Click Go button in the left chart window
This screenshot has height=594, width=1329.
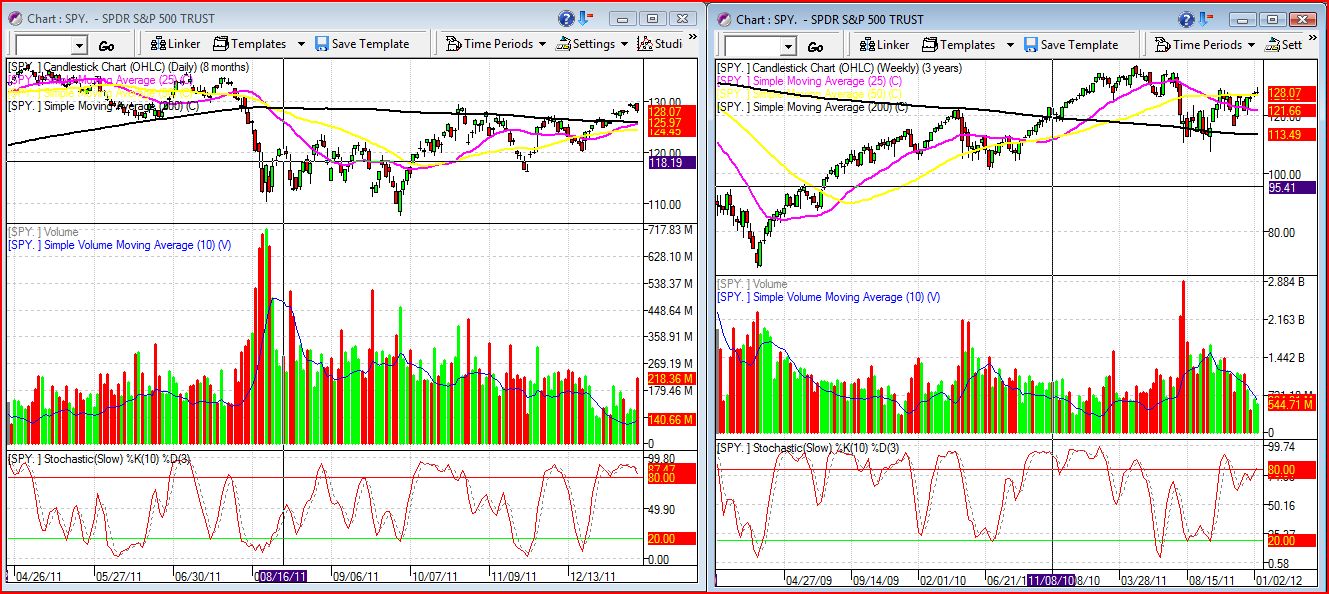tap(107, 45)
